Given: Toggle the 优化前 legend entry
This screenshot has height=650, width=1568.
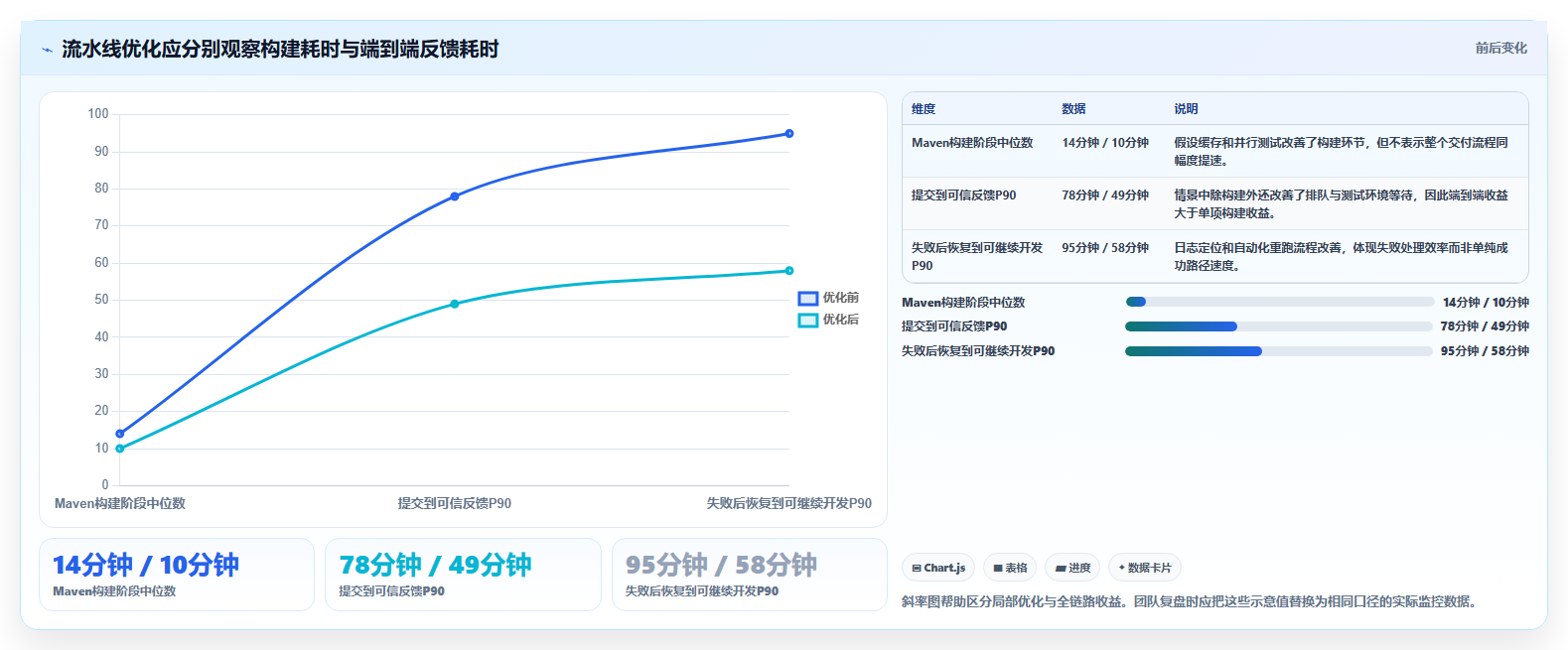Looking at the screenshot, I should [x=828, y=298].
